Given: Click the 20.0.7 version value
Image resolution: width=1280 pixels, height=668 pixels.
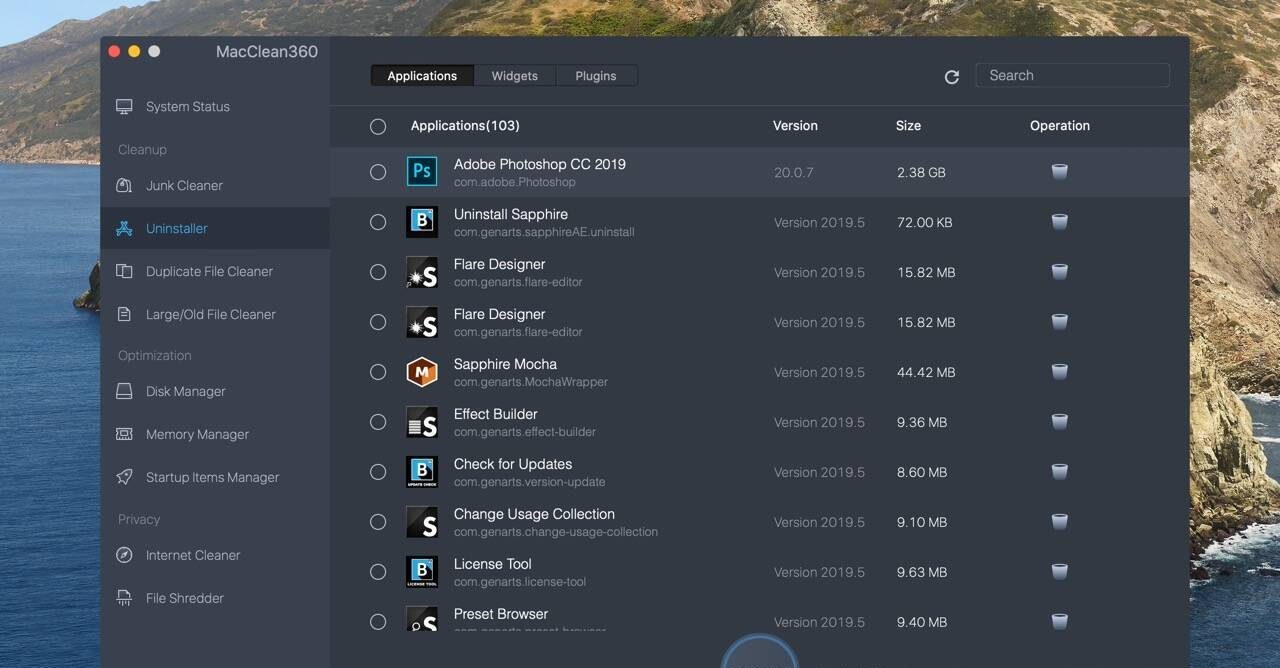Looking at the screenshot, I should pyautogui.click(x=794, y=172).
